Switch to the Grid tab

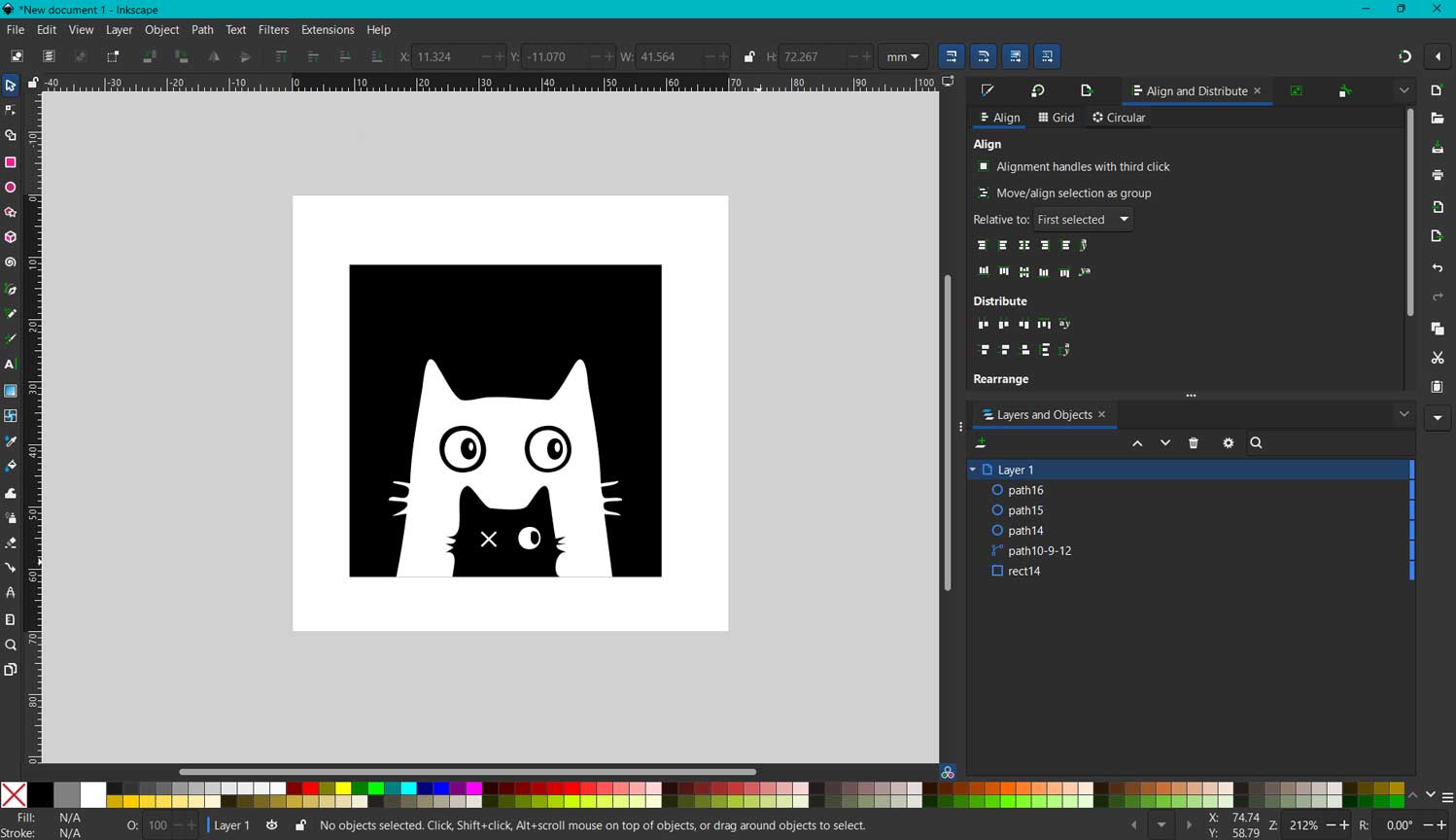1057,117
